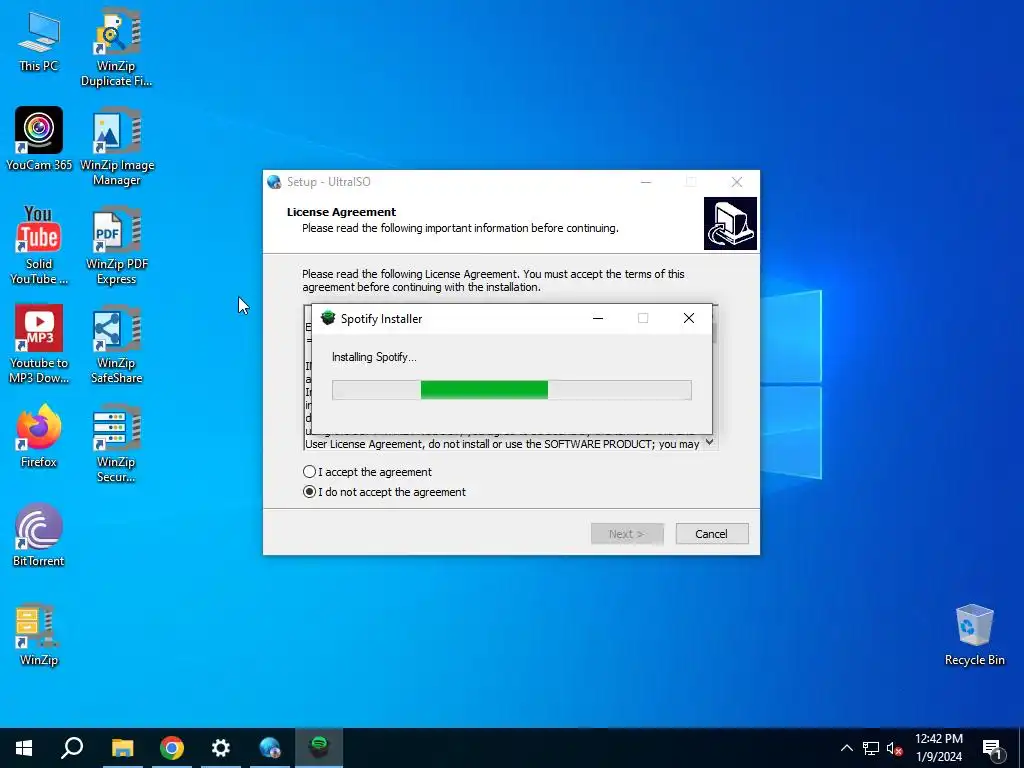Open the notification center icon
Viewport: 1024px width, 768px height.
991,748
